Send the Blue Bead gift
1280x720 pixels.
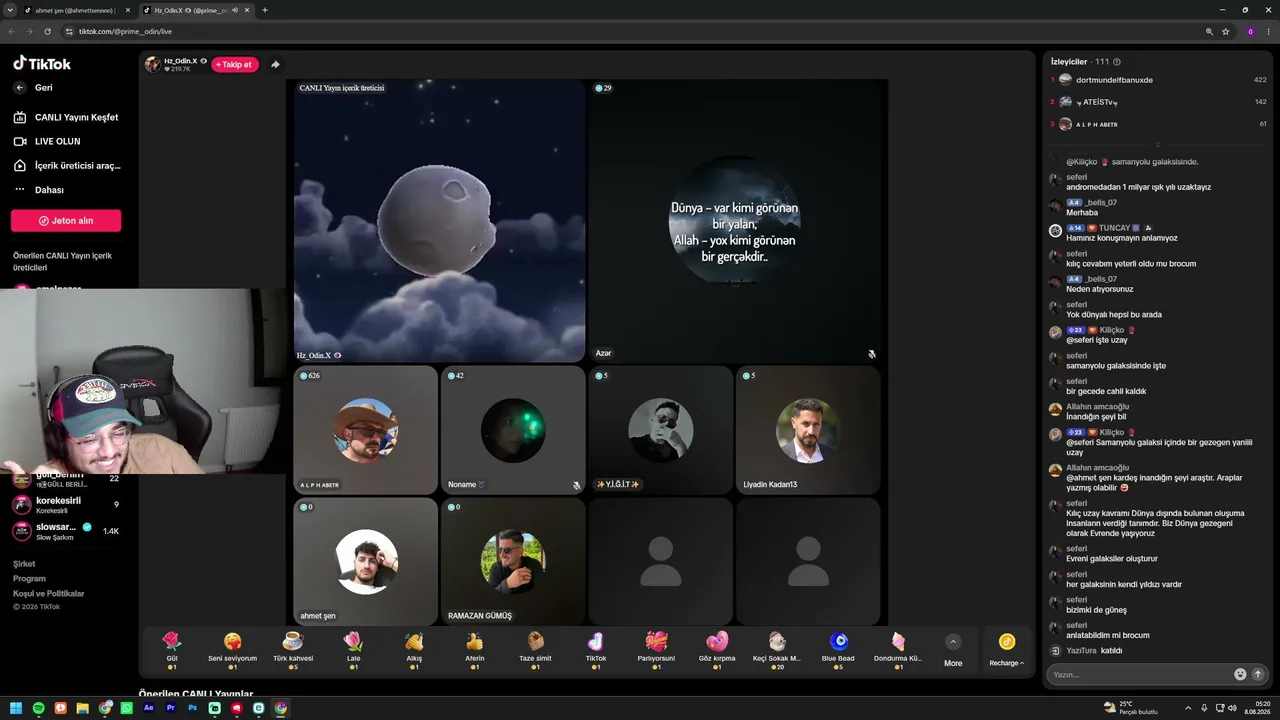point(838,649)
